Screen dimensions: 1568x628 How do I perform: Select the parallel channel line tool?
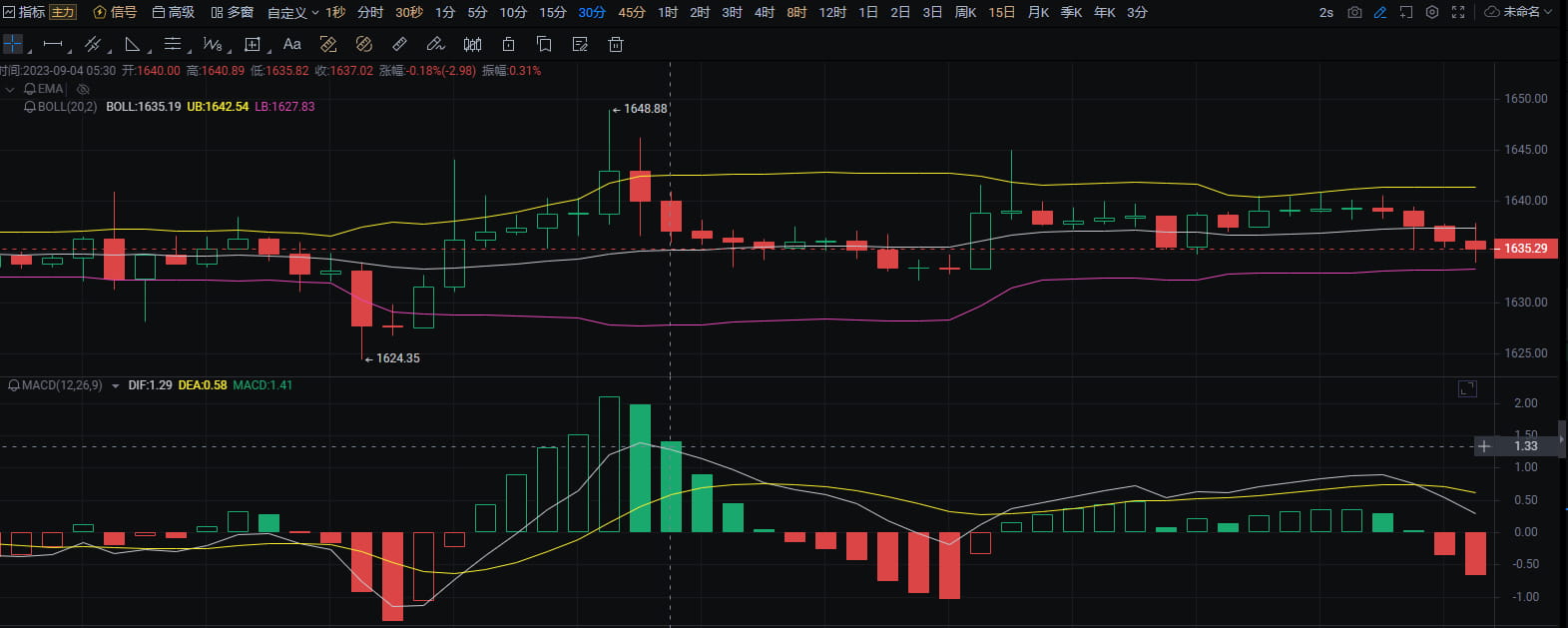92,44
